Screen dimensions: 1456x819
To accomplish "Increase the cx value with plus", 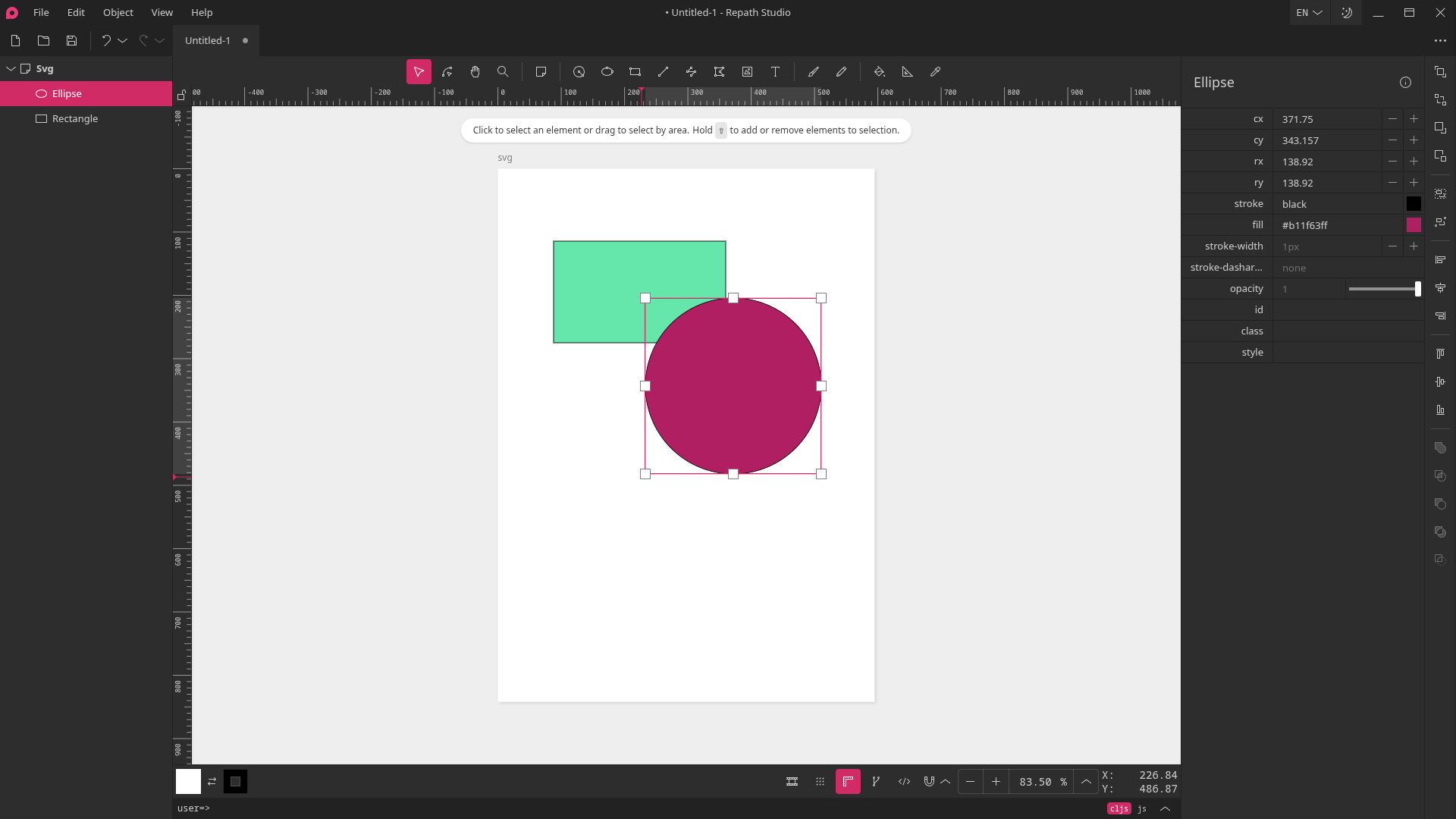I will pyautogui.click(x=1414, y=119).
